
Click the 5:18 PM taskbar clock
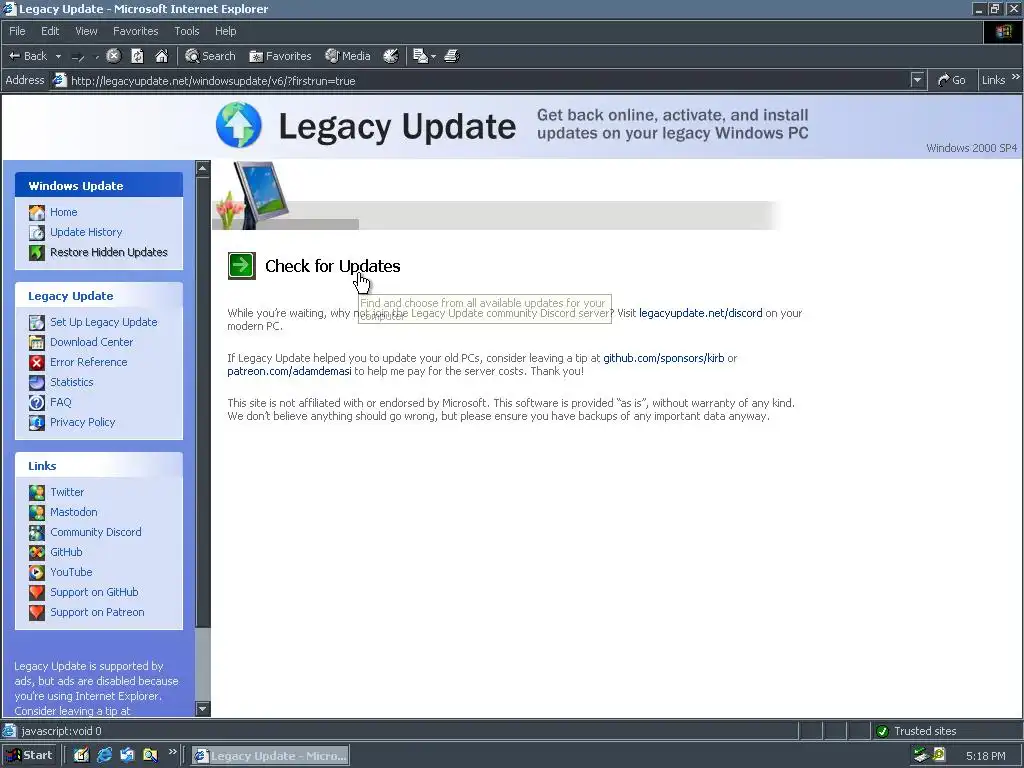985,756
